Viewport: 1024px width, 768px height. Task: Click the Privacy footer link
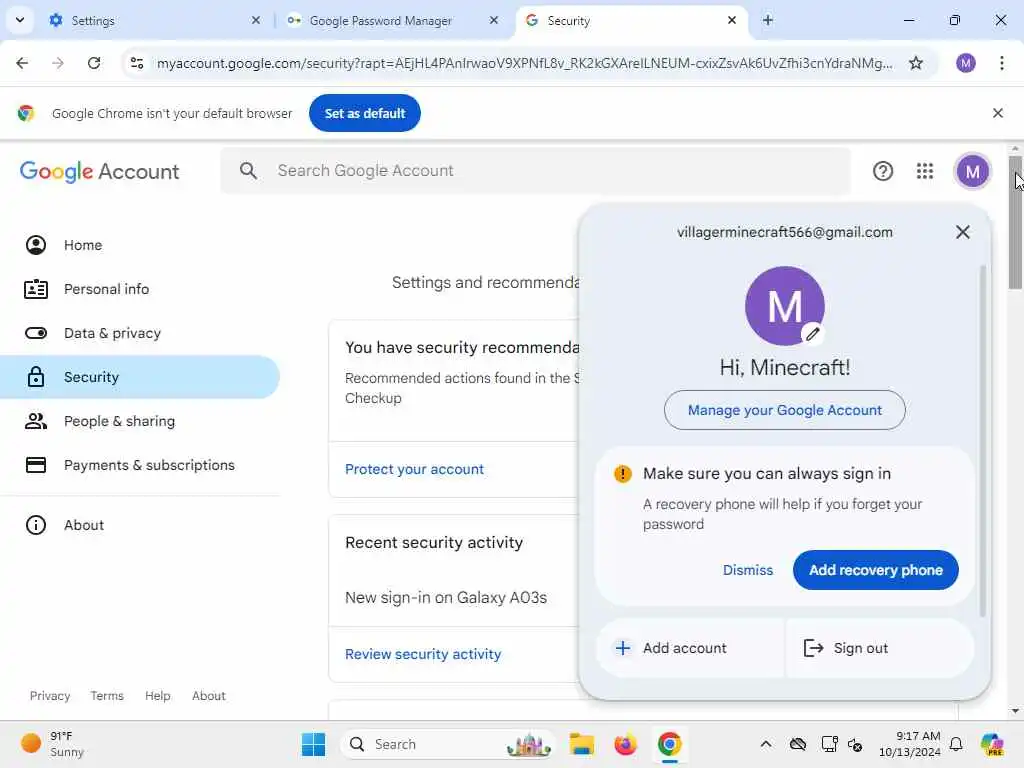50,696
